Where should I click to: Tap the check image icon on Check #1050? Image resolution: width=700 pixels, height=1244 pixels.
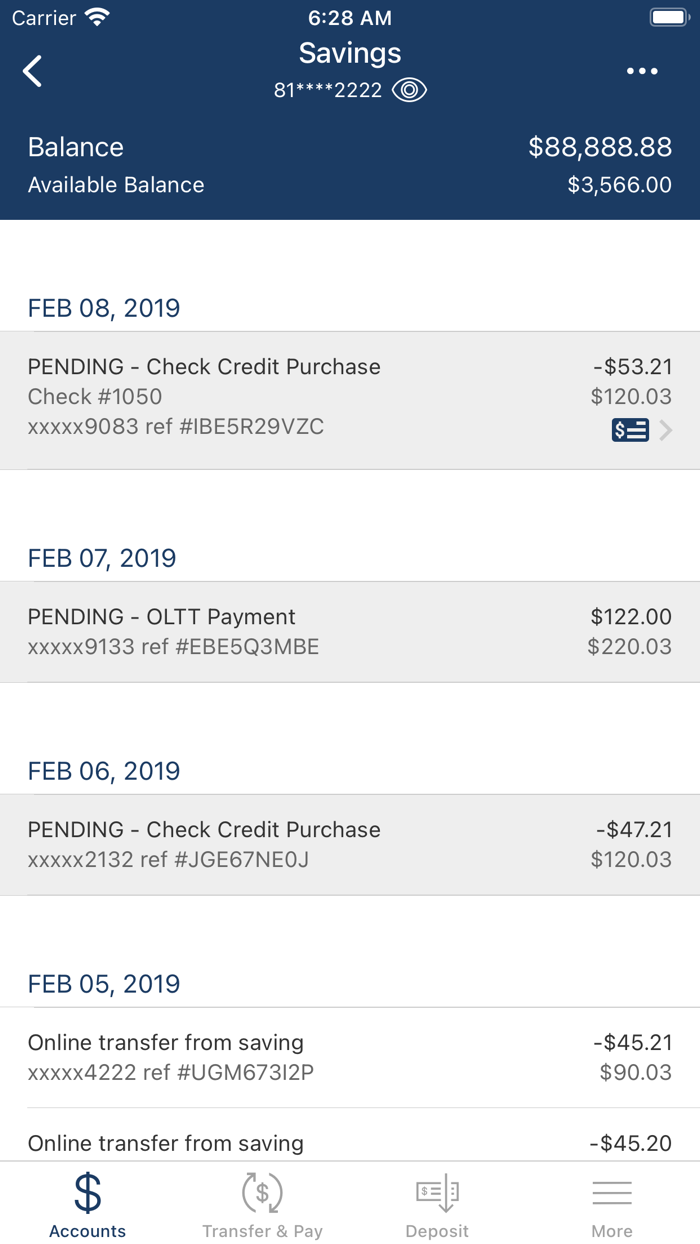[x=630, y=430]
